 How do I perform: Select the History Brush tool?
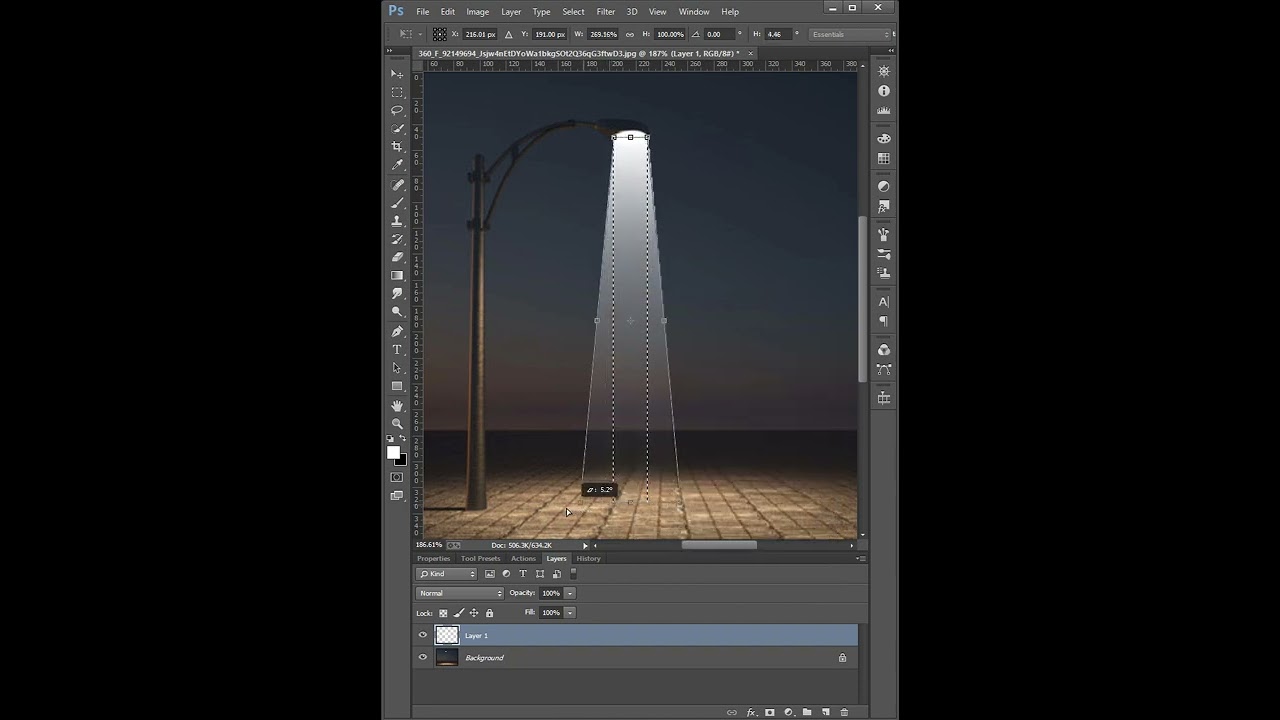click(397, 239)
